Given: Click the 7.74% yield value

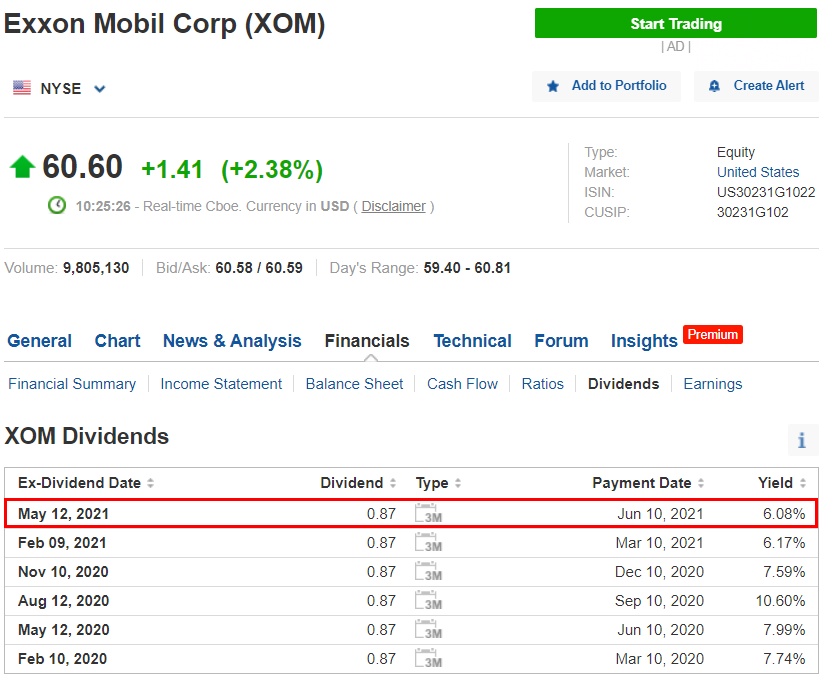Looking at the screenshot, I should tap(784, 659).
